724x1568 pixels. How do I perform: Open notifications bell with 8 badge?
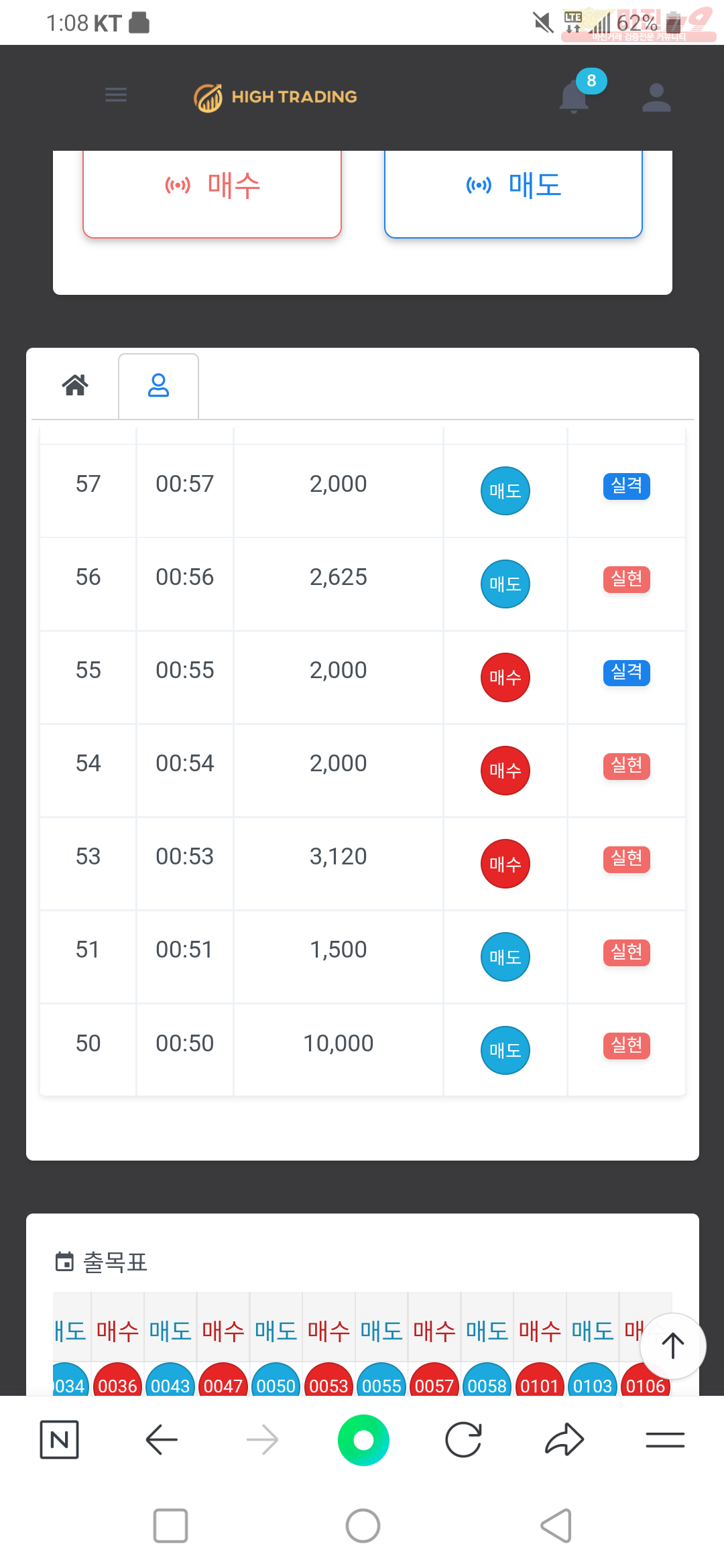pos(575,96)
